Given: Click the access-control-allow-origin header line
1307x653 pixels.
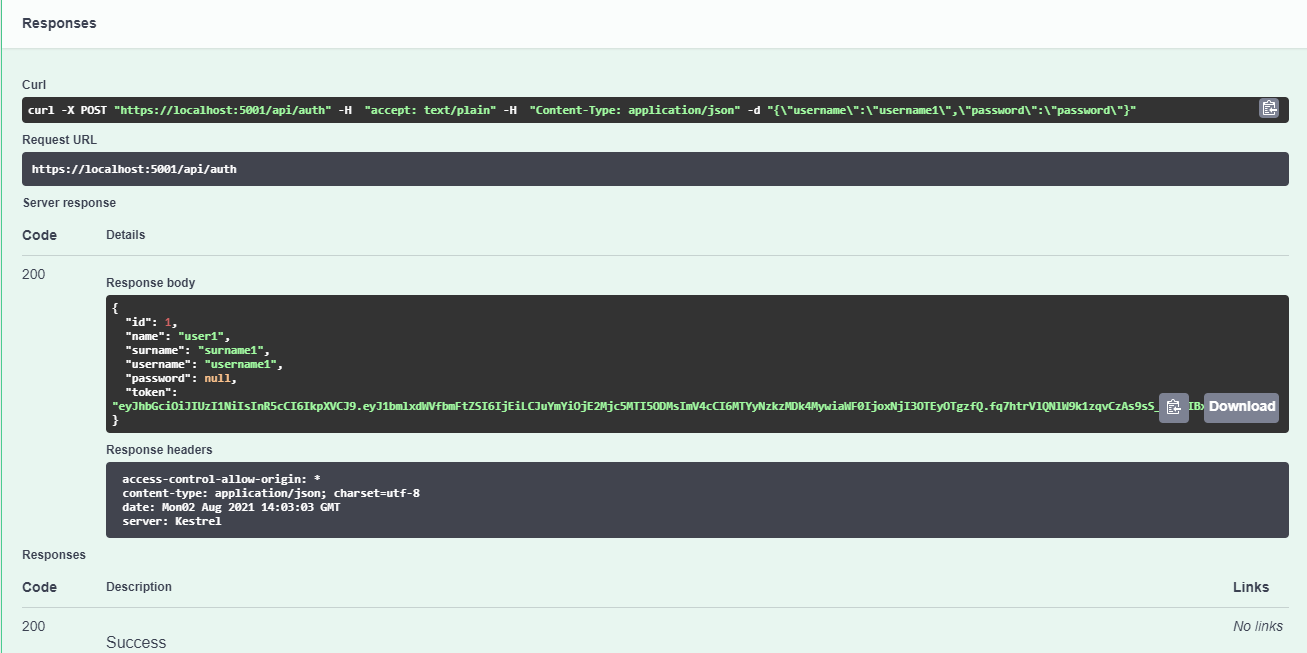Looking at the screenshot, I should click(x=221, y=479).
